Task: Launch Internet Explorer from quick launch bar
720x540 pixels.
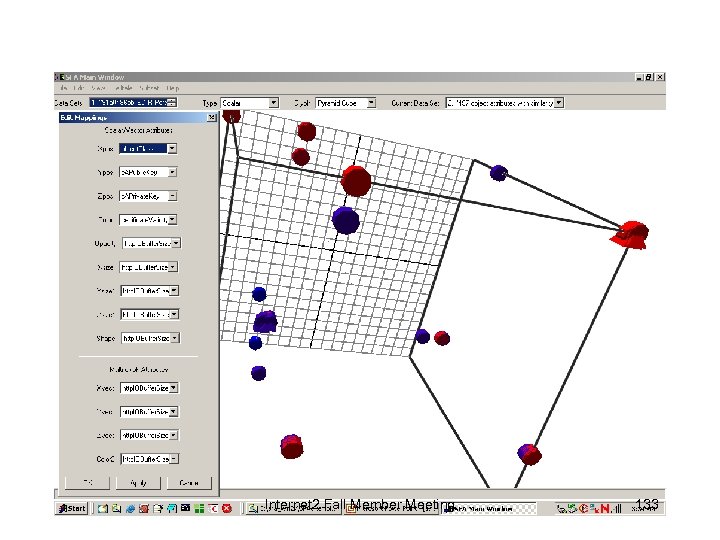Action: point(130,508)
